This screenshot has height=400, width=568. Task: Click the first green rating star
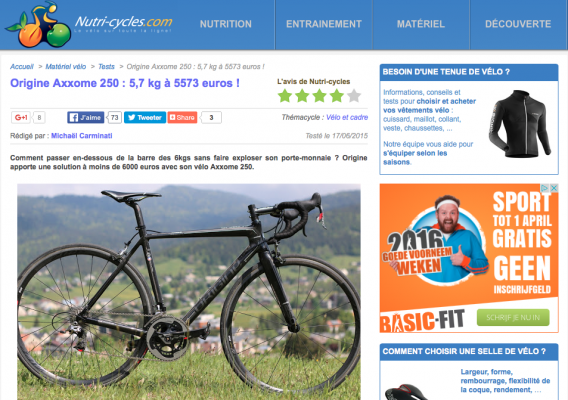tap(285, 96)
